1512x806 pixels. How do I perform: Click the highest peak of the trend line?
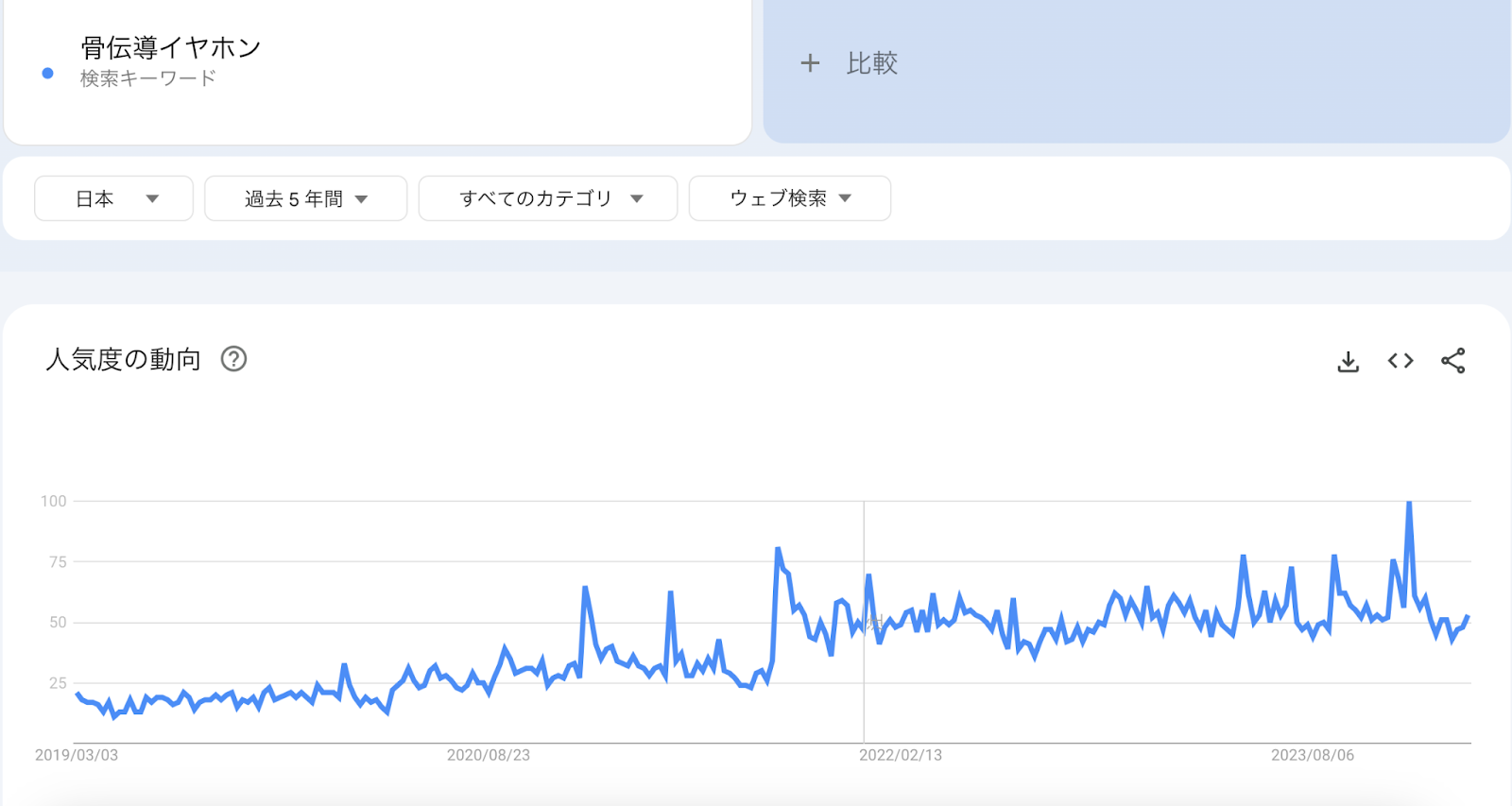1409,504
